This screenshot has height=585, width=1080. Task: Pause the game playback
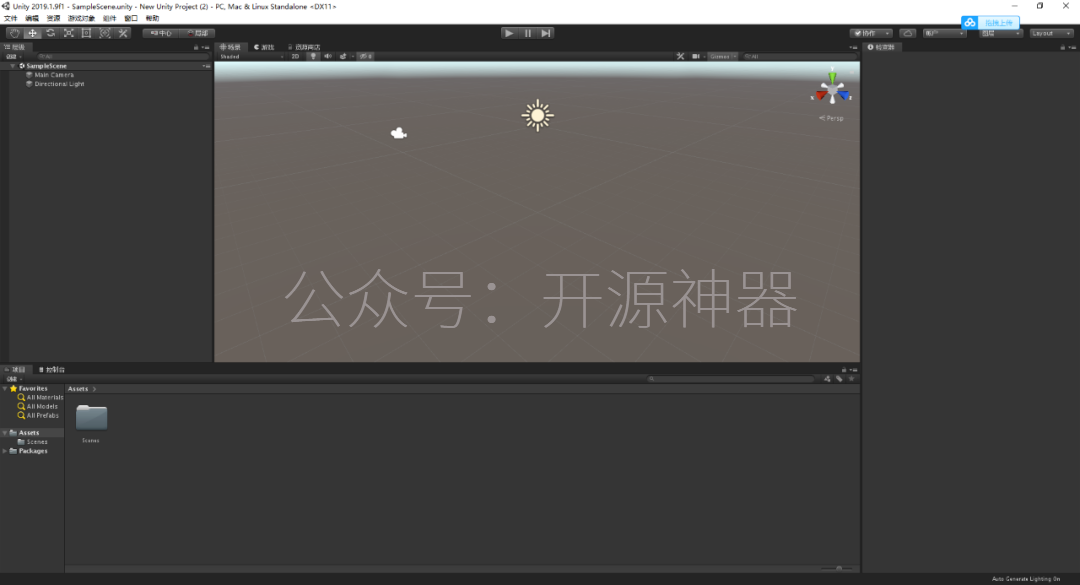coord(528,33)
